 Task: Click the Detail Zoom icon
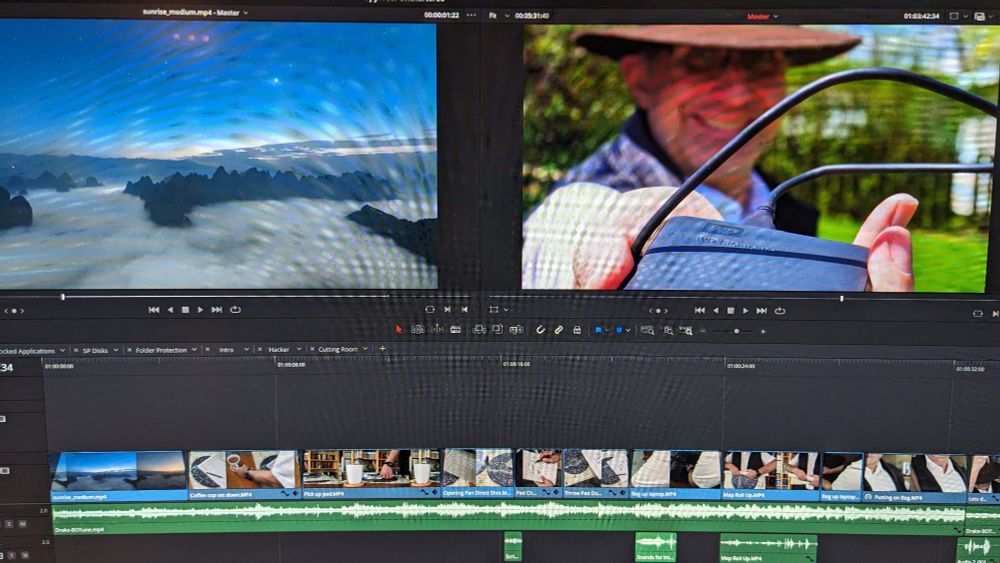pyautogui.click(x=668, y=330)
